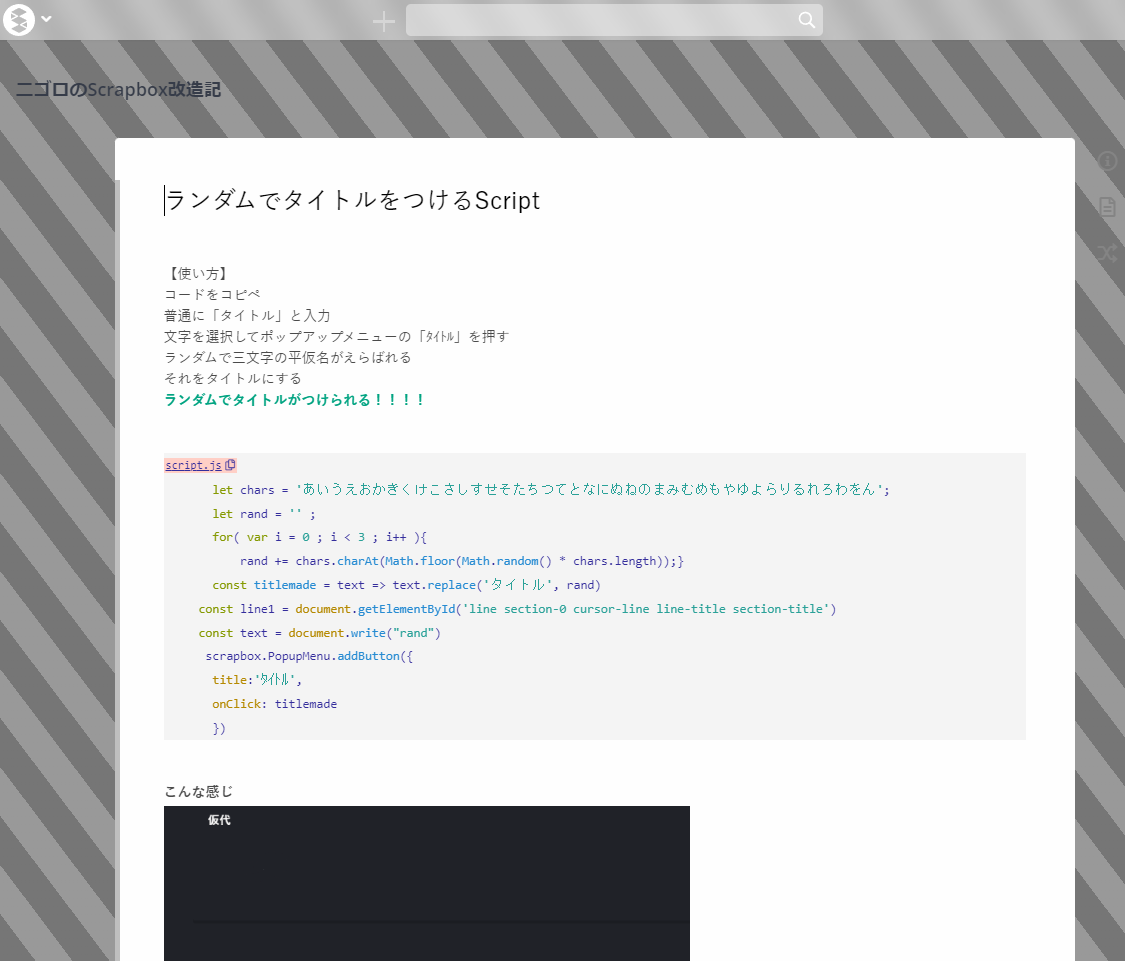
Task: Click the こんな感じ caption text
Action: (199, 792)
